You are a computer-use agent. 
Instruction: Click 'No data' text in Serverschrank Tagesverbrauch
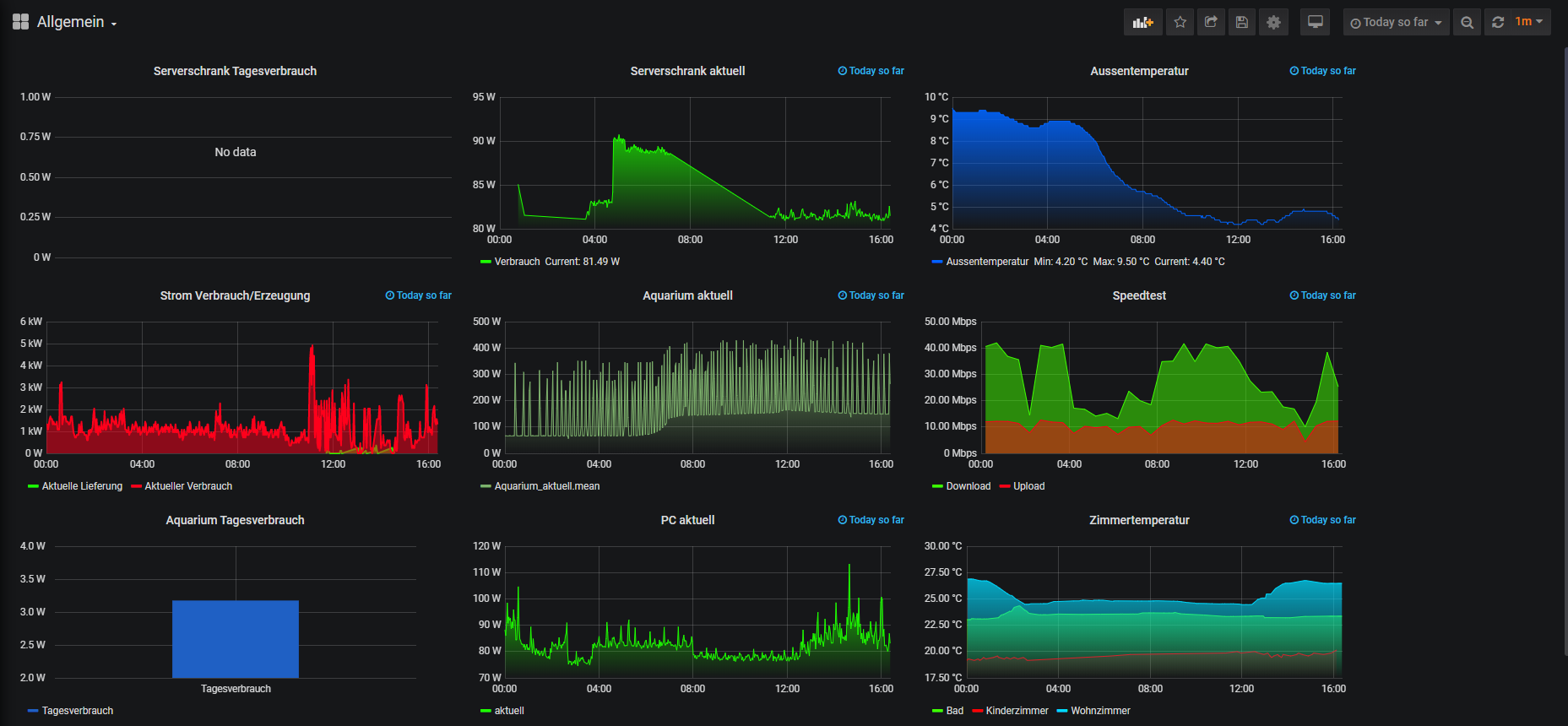click(x=235, y=152)
